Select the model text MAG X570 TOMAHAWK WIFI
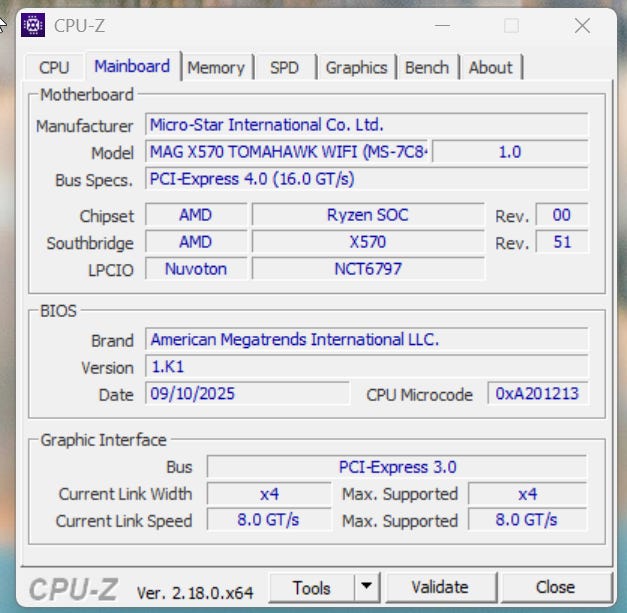This screenshot has height=613, width=627. [287, 152]
